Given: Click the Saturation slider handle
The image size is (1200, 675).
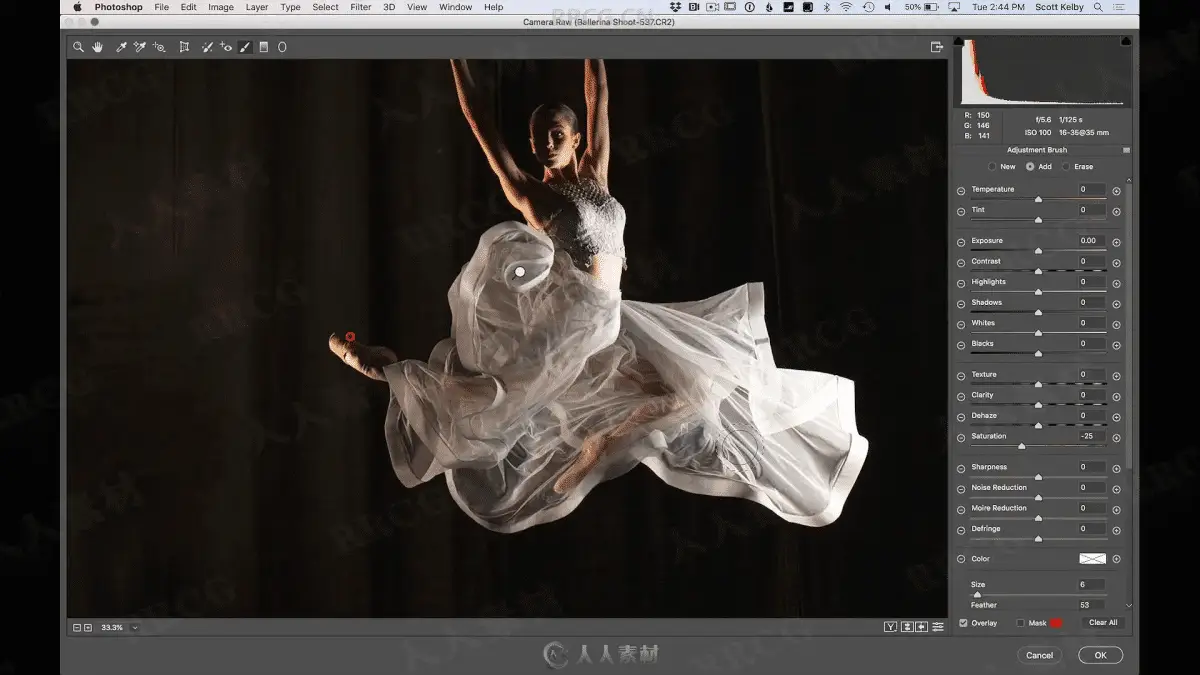Looking at the screenshot, I should [x=1021, y=447].
